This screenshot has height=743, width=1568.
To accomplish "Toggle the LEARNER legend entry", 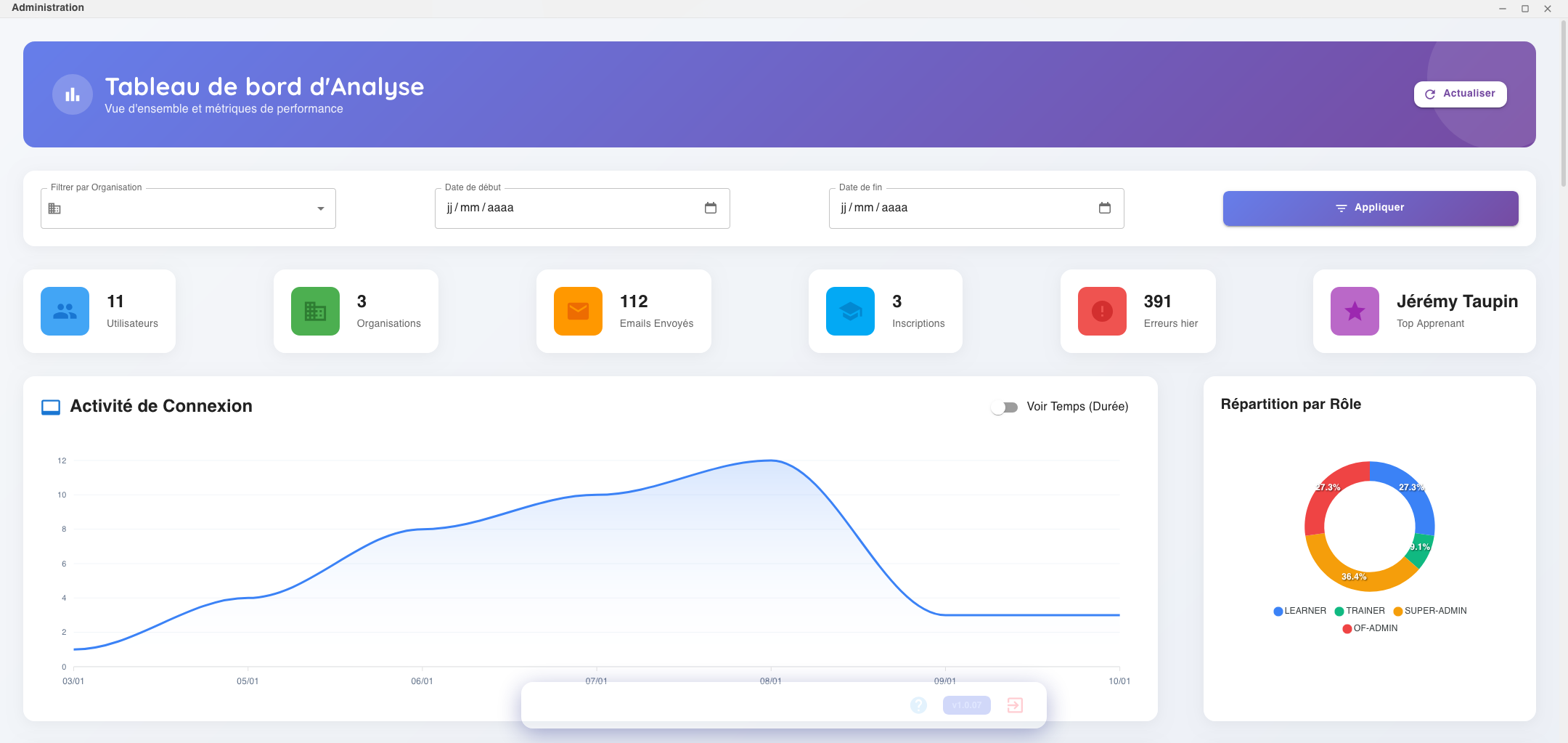I will (1302, 611).
